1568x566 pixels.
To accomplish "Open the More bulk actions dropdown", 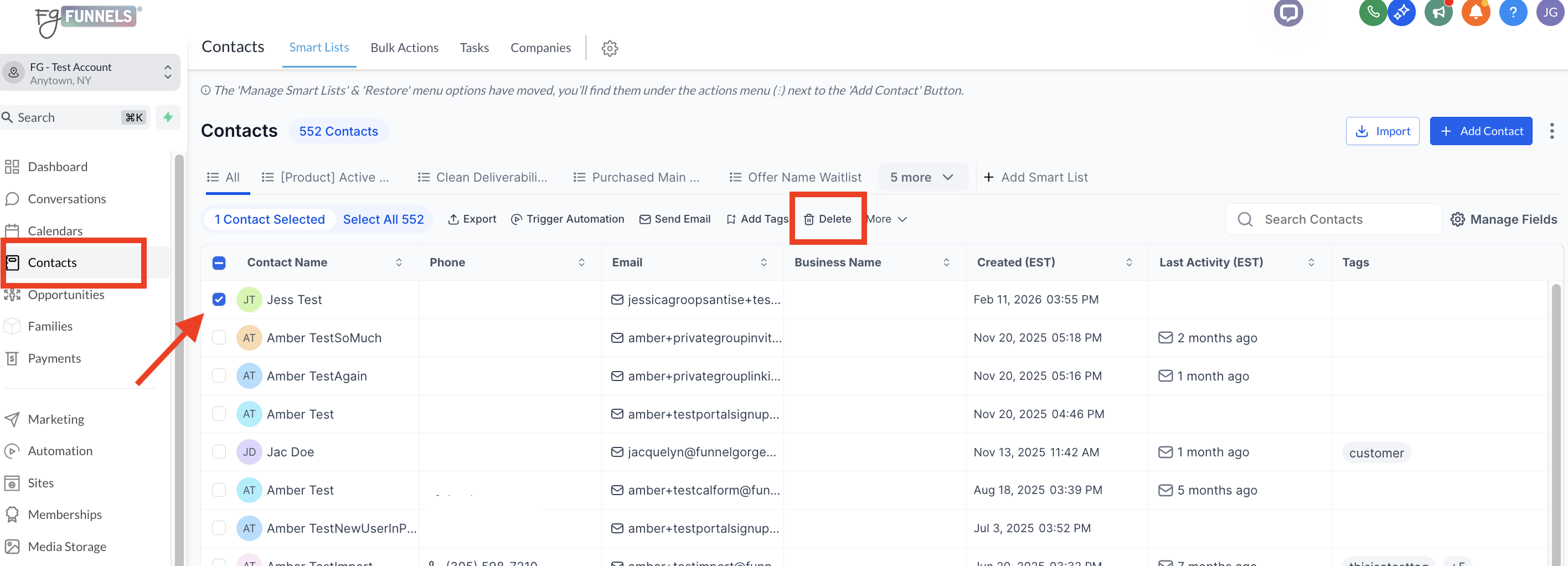I will pyautogui.click(x=887, y=219).
